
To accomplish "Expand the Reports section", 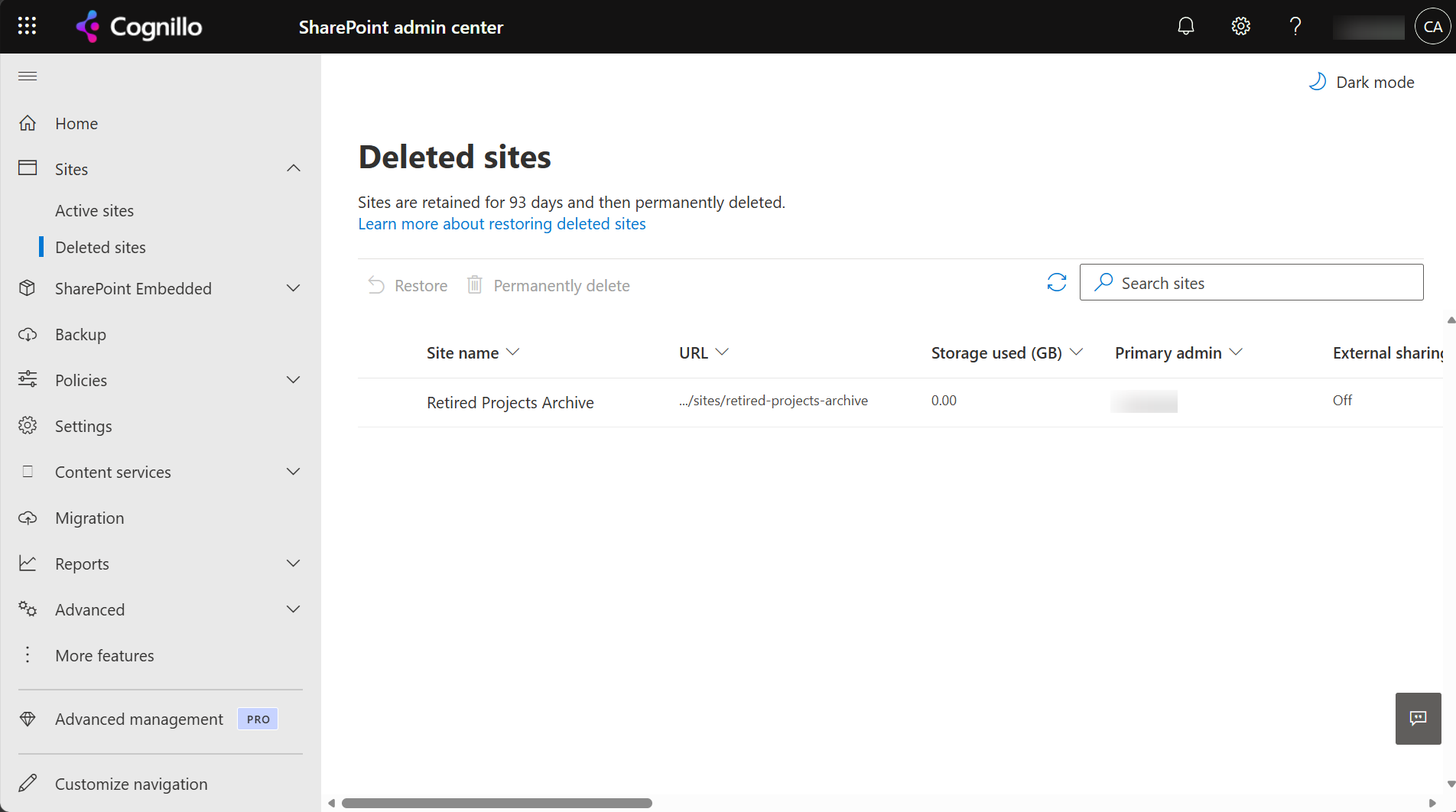I will point(294,563).
